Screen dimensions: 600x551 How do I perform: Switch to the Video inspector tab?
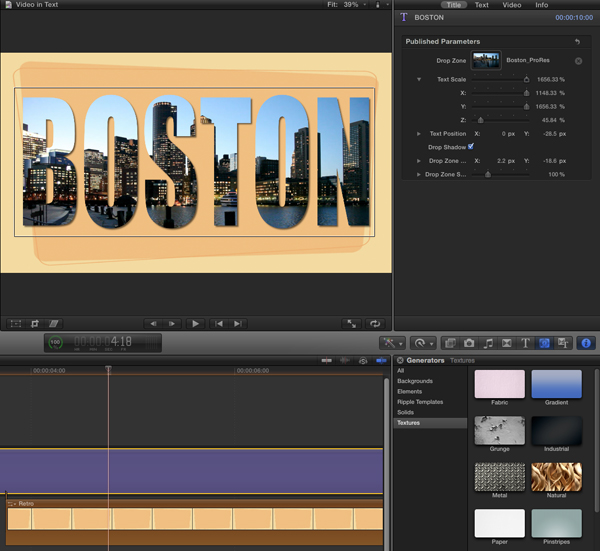tap(512, 5)
